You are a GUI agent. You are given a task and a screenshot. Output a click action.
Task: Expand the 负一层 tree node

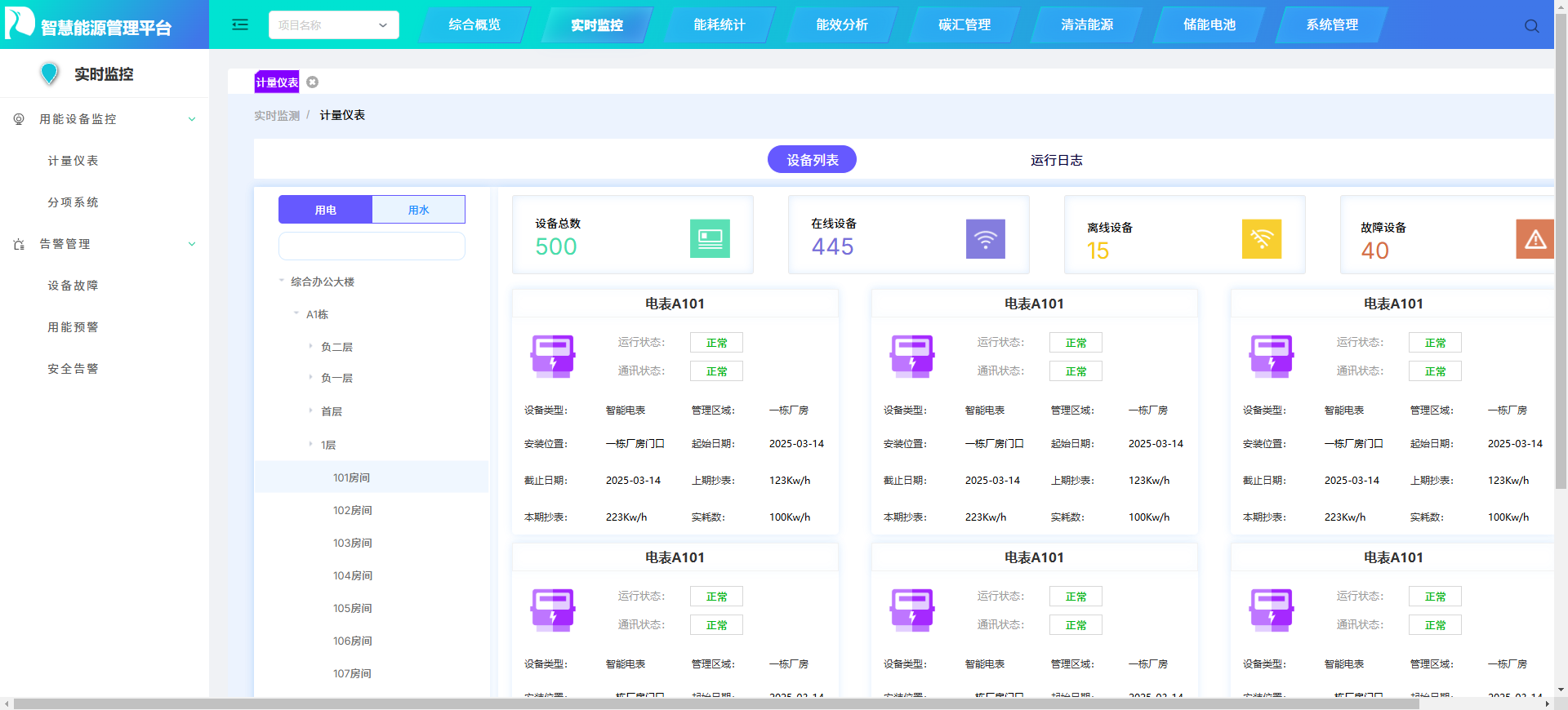(311, 377)
